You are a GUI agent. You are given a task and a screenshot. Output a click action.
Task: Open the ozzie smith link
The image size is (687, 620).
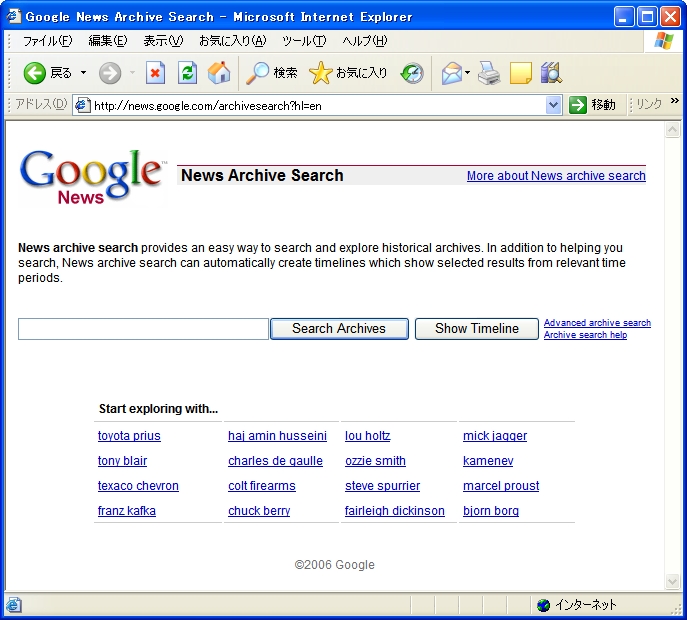(375, 461)
